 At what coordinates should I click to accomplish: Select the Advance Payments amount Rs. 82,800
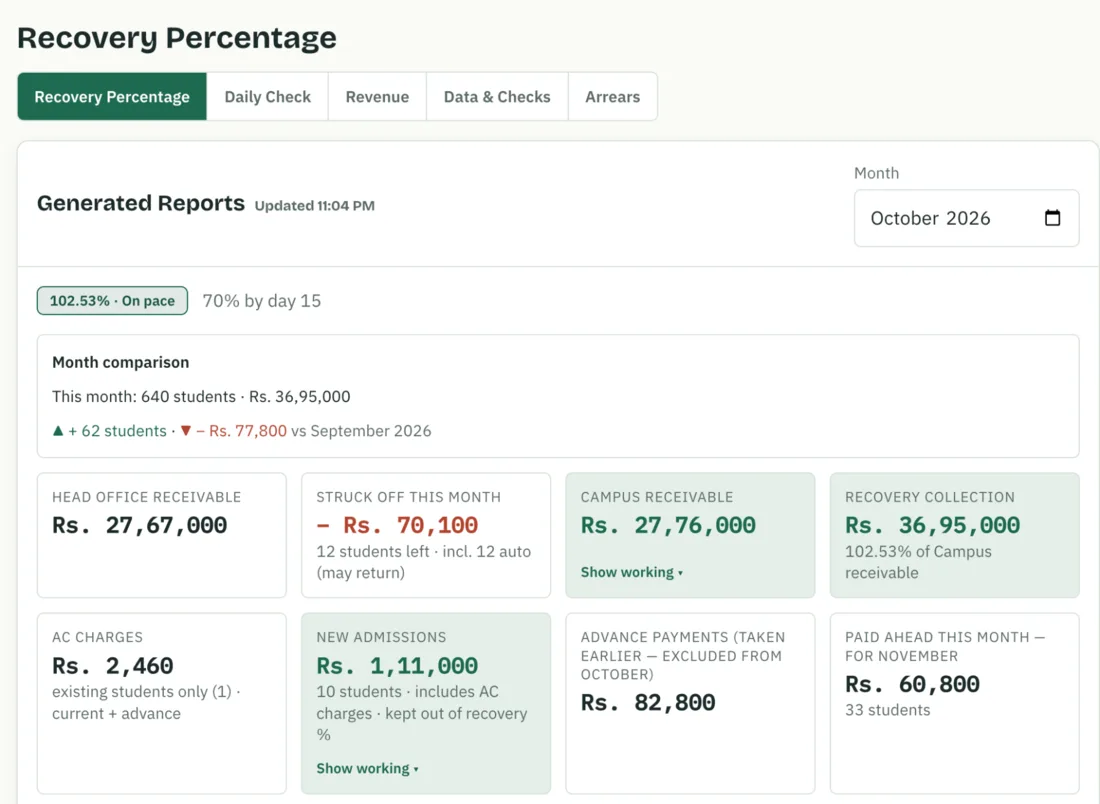[648, 703]
